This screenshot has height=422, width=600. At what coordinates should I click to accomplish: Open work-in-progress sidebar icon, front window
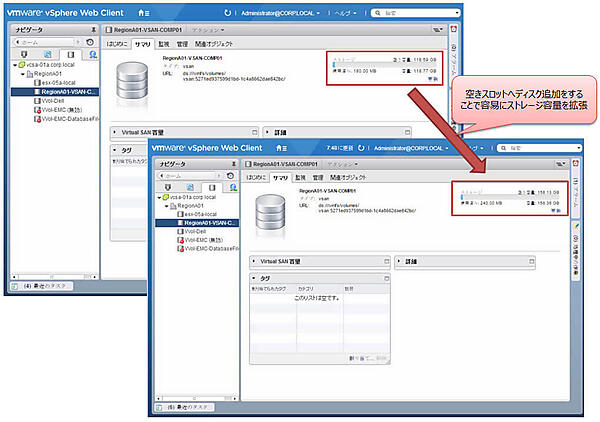(575, 226)
